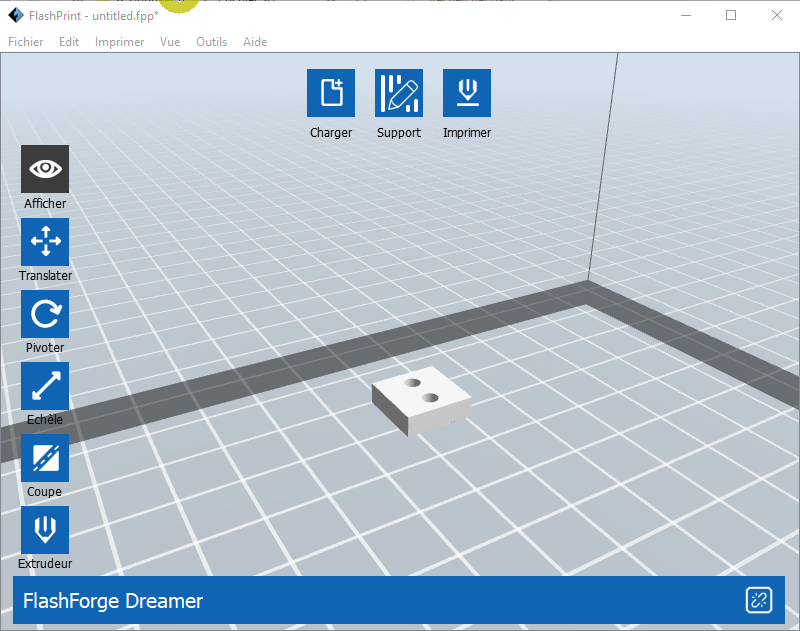This screenshot has width=800, height=631.
Task: Open the Imprimer menu in menu bar
Action: pyautogui.click(x=119, y=42)
